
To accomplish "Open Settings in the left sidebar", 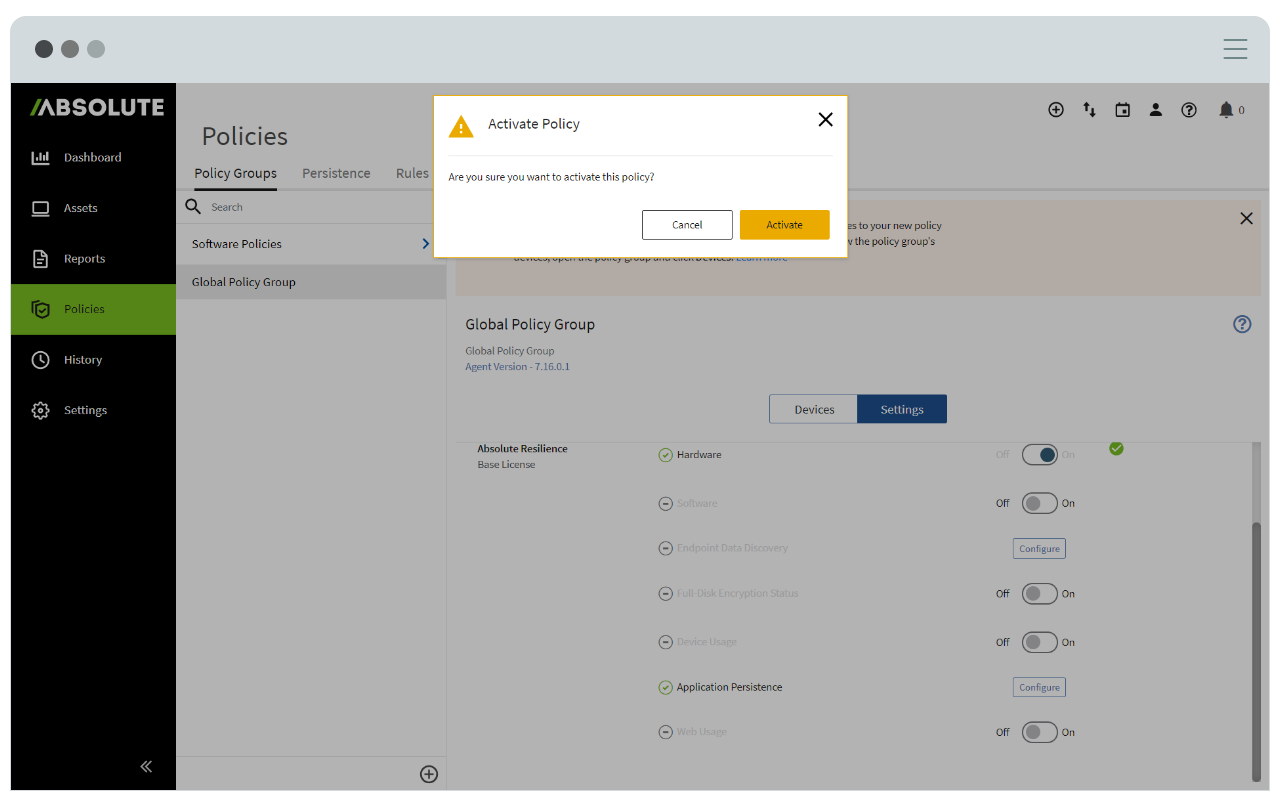I will click(93, 410).
